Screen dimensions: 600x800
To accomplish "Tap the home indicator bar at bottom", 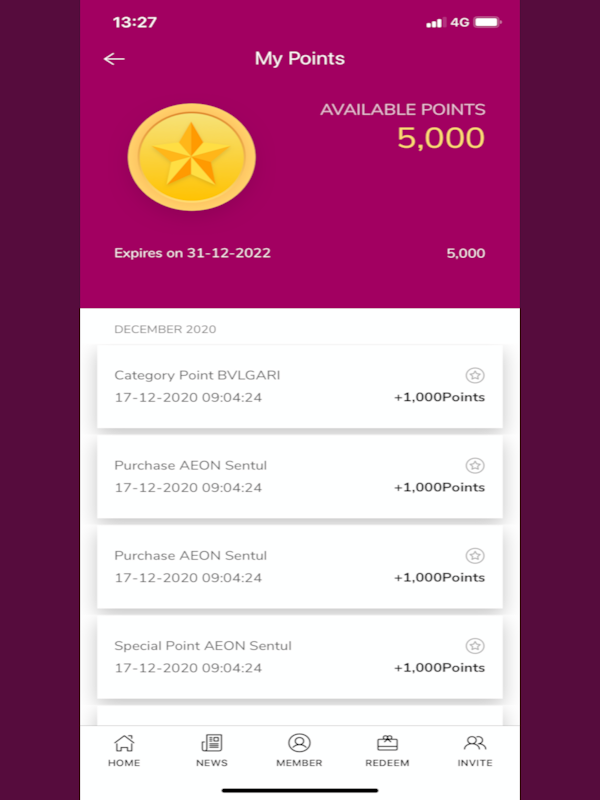I will [x=300, y=791].
